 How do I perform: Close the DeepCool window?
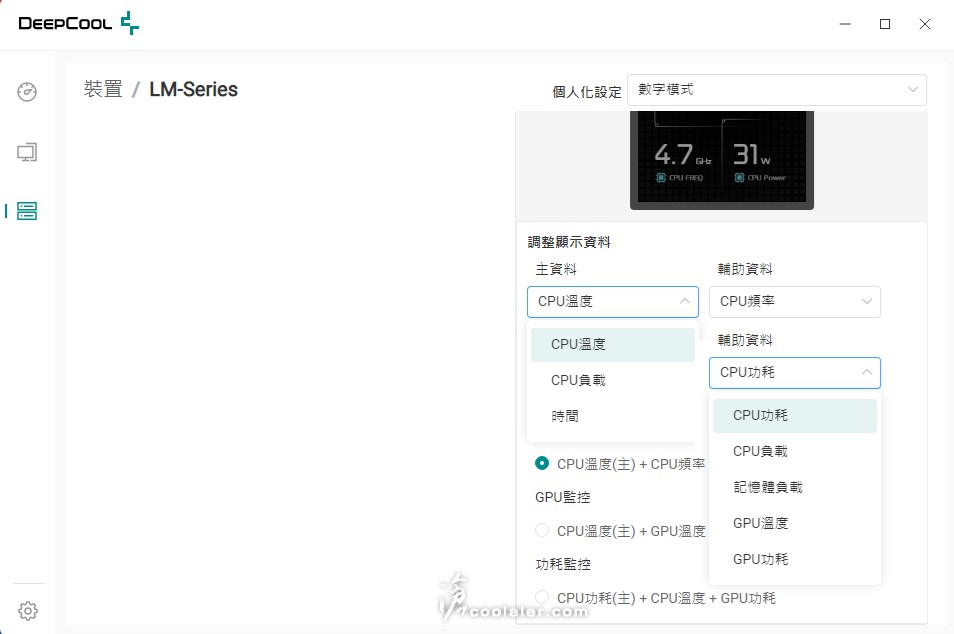[x=925, y=24]
